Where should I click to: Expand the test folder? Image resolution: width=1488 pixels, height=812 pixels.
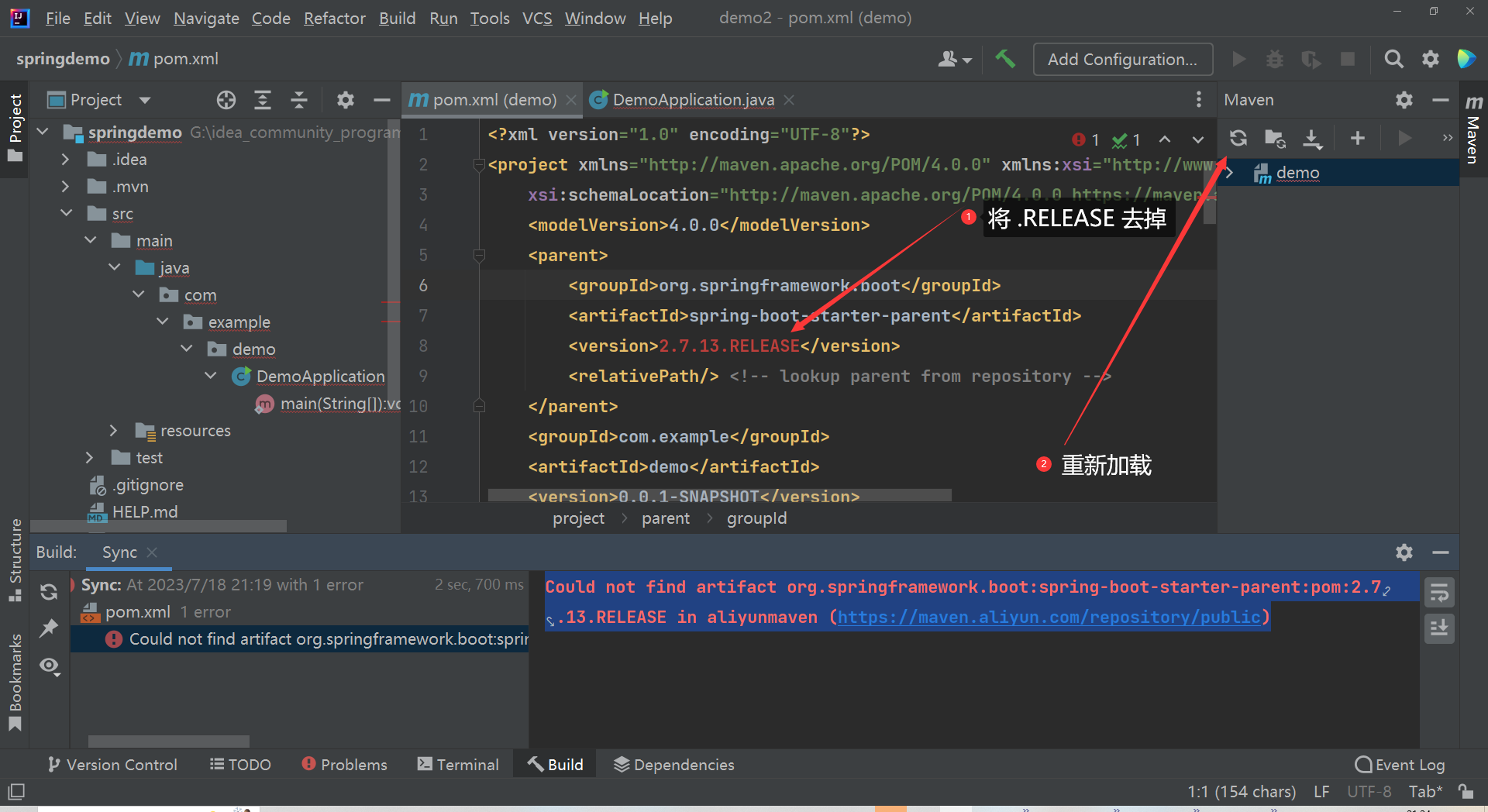[x=89, y=457]
